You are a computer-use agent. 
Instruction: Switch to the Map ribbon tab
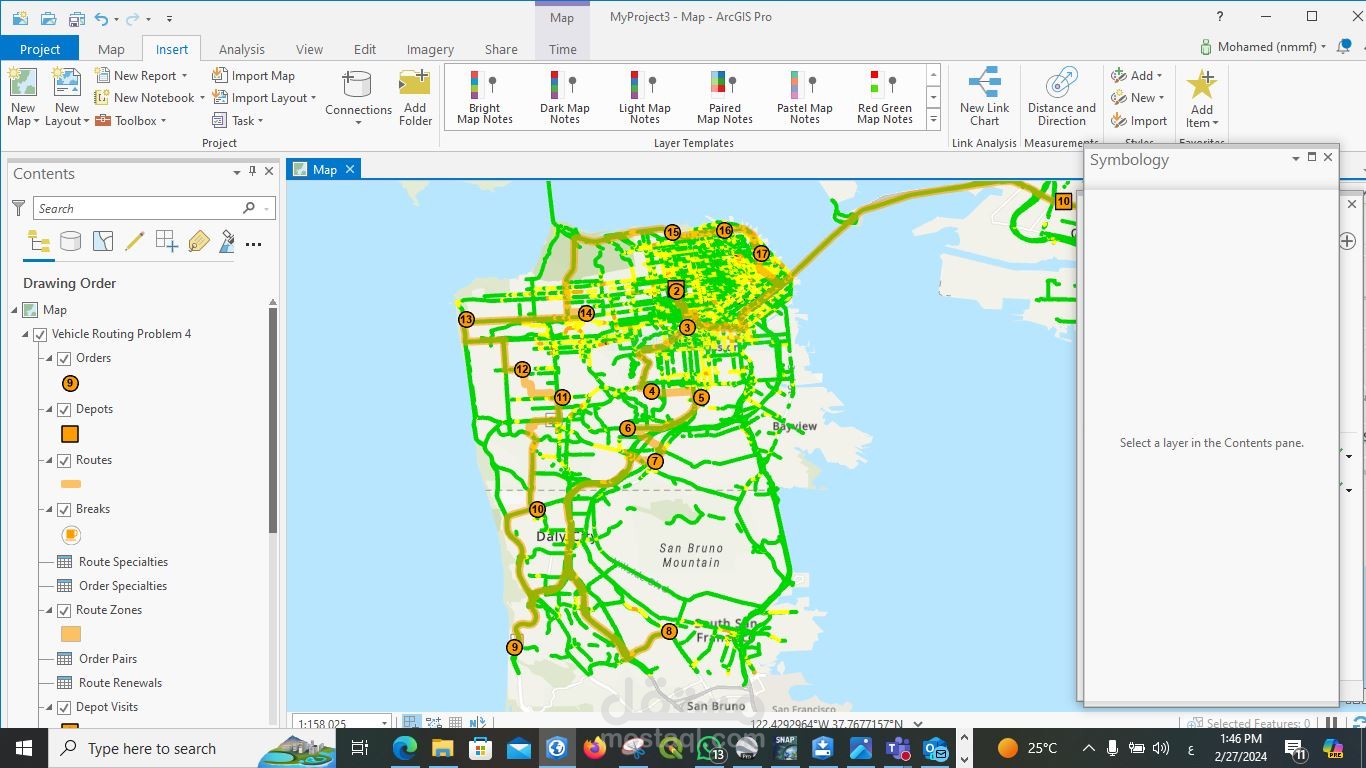[111, 49]
